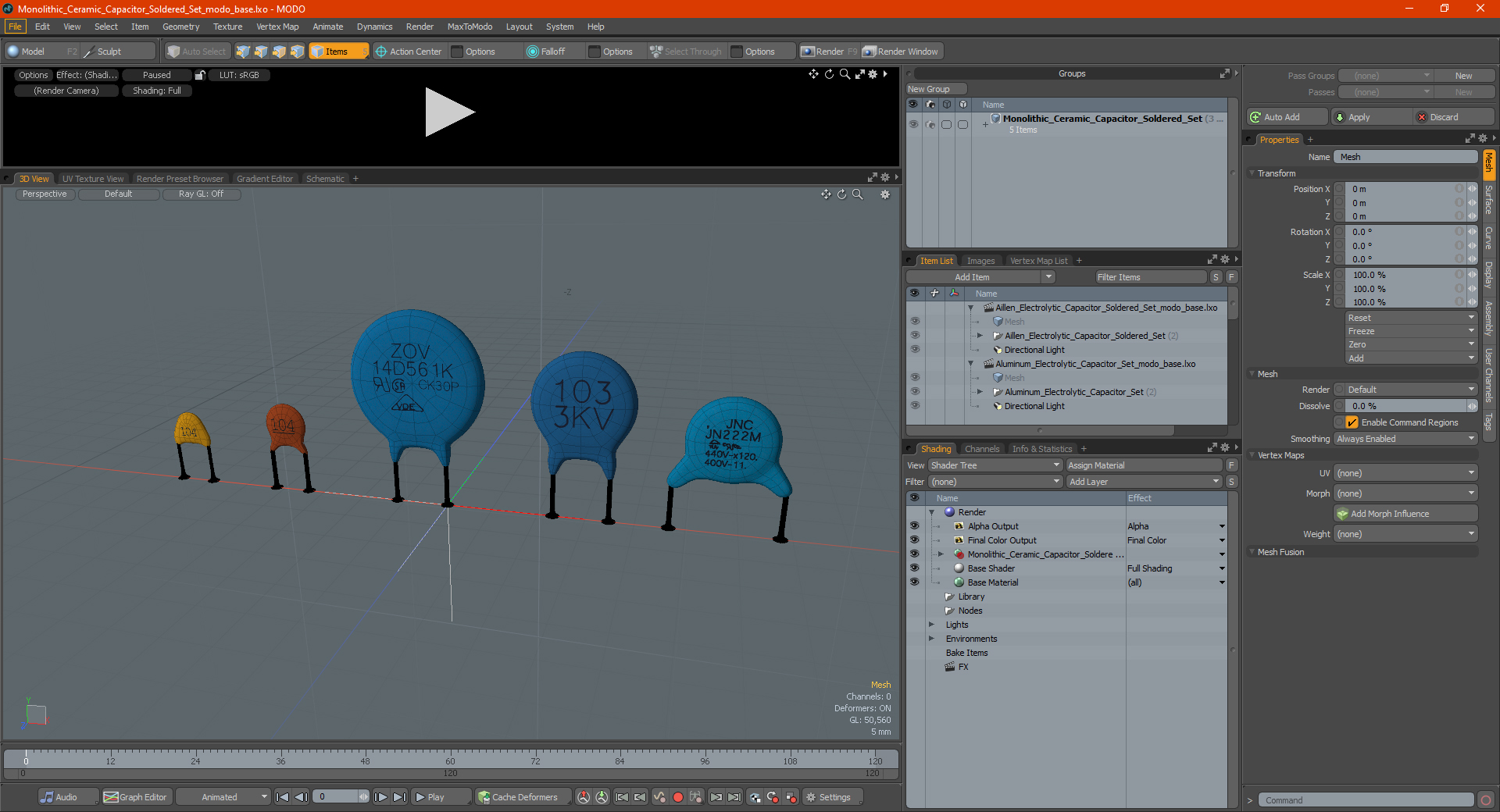Click the Scale X value field
Screen dimensions: 1500x812
1405,275
